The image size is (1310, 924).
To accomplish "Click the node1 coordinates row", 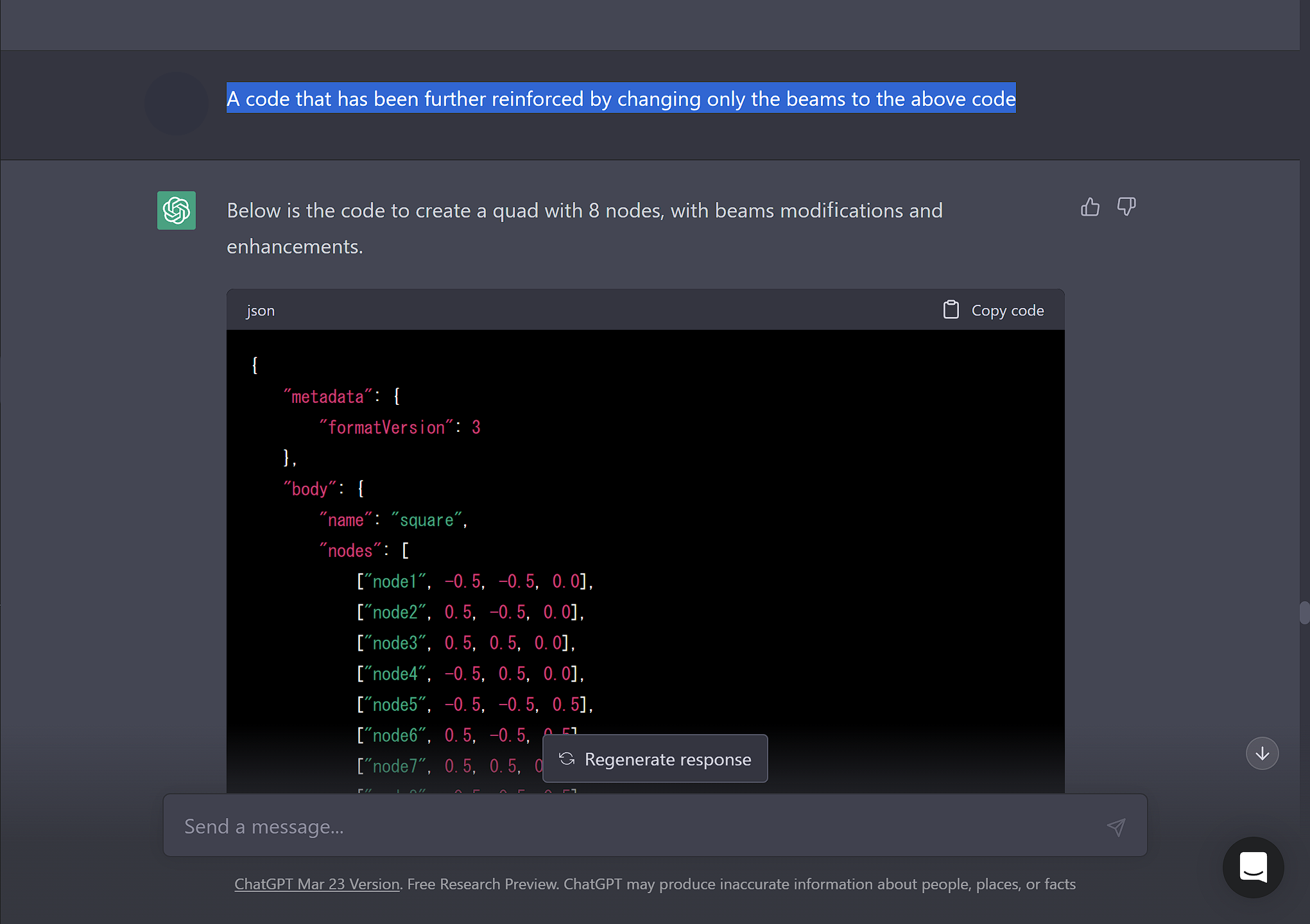I will [475, 581].
